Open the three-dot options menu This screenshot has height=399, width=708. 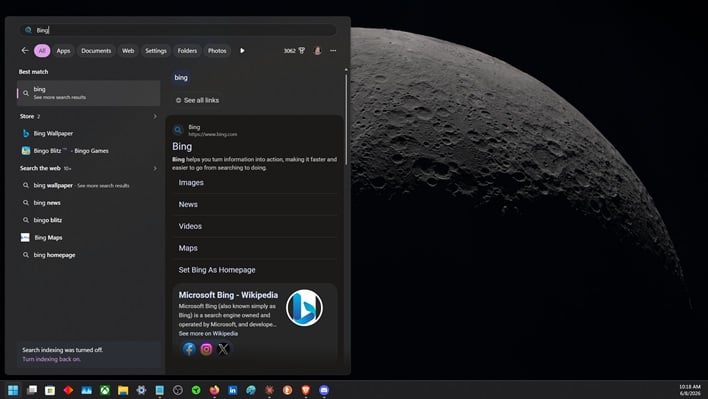333,51
